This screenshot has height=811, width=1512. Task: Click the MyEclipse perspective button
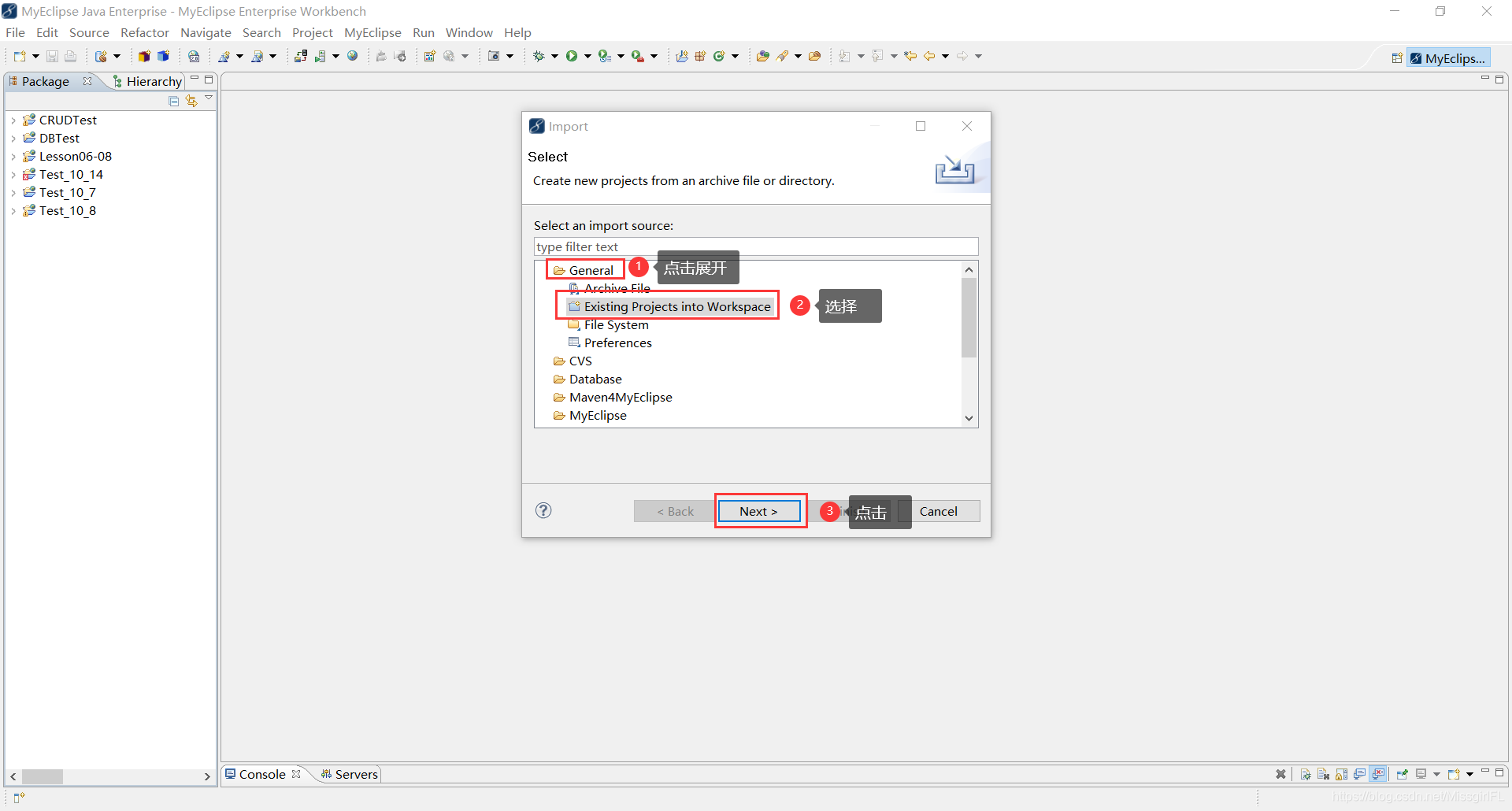click(1448, 58)
